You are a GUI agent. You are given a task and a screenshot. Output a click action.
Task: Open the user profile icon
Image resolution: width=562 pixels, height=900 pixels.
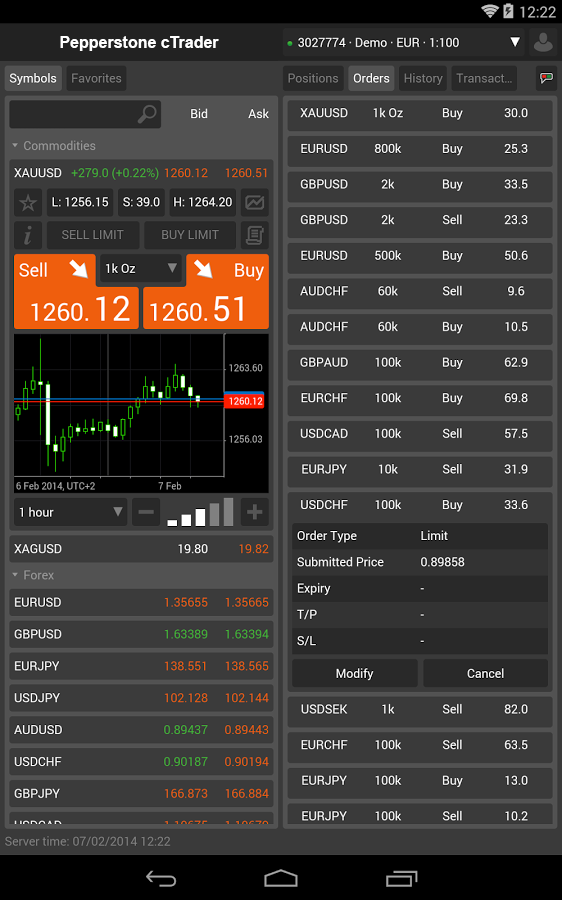[543, 42]
